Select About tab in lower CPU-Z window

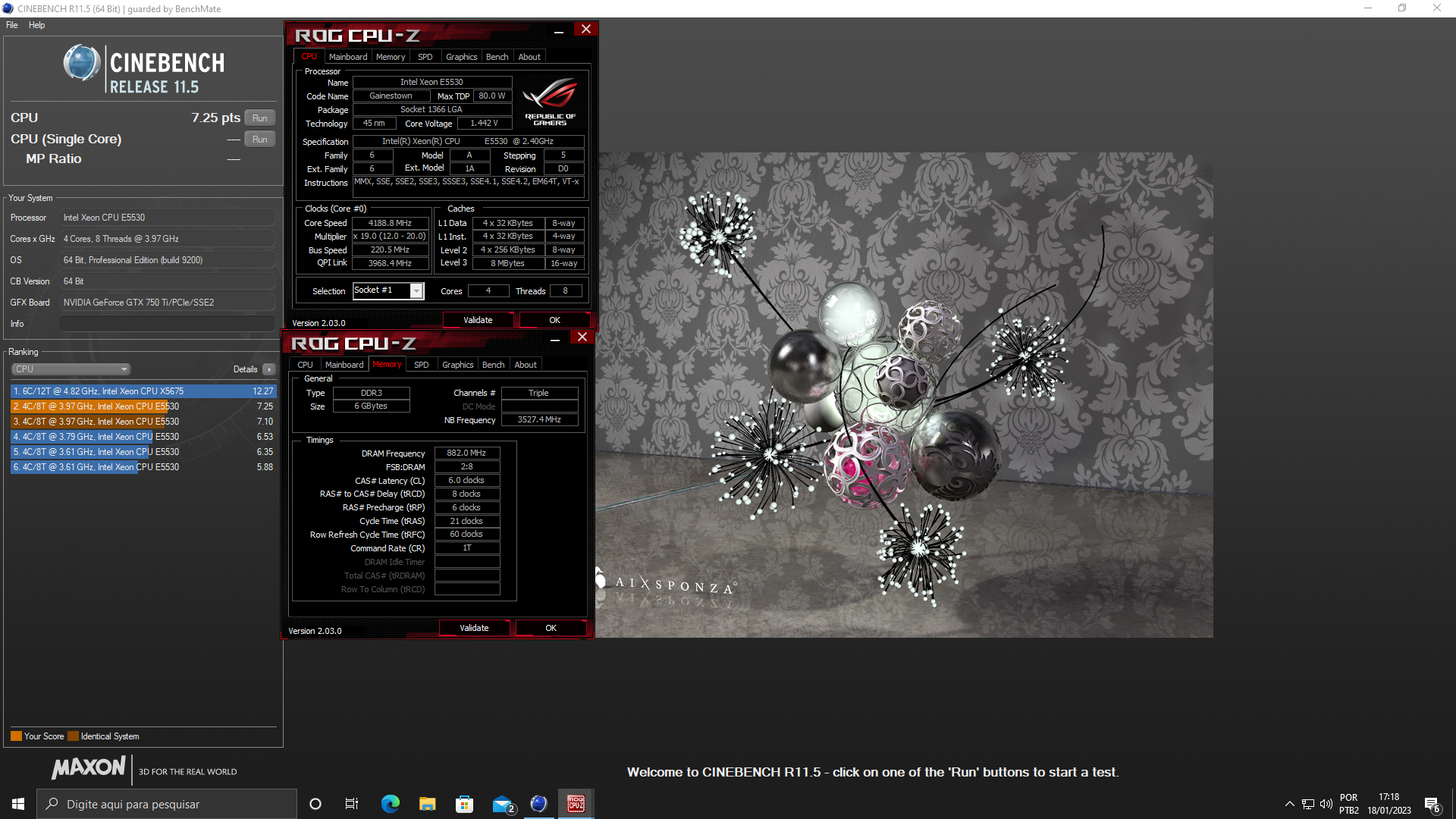point(526,365)
